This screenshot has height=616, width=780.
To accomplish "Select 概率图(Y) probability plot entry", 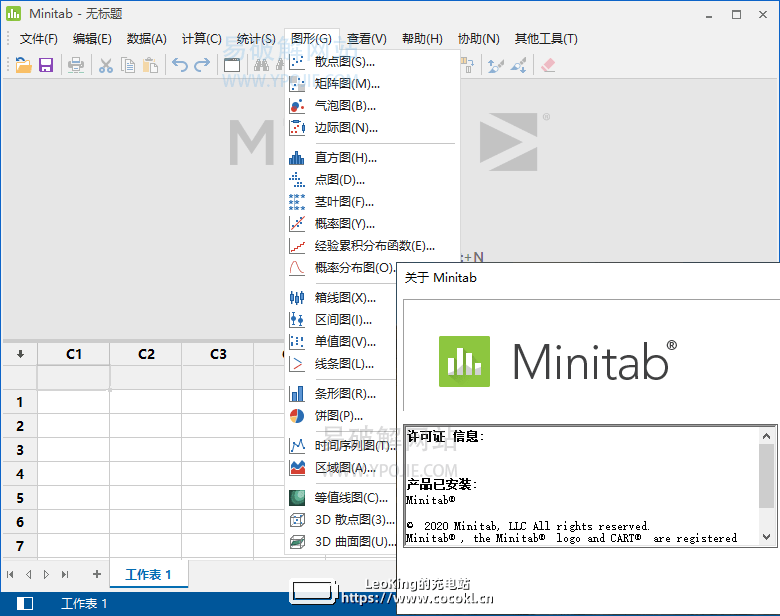I will click(372, 223).
